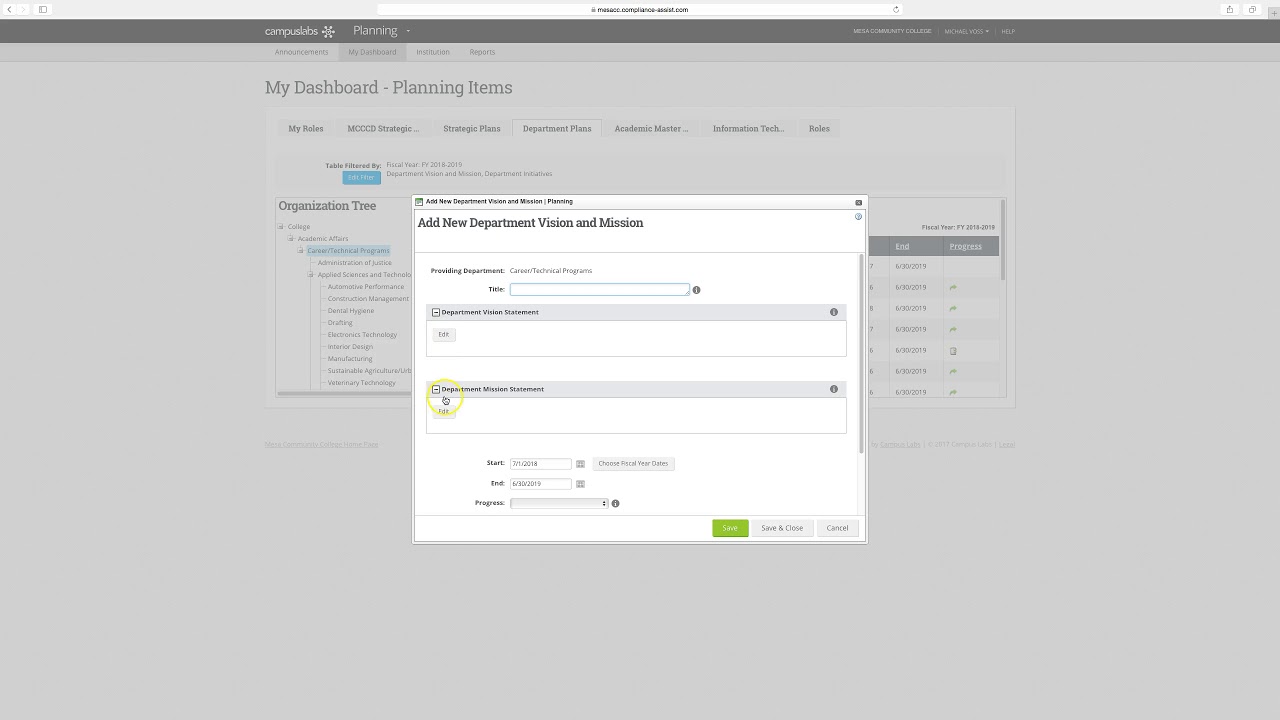
Task: Click the Save & Close button
Action: click(782, 528)
